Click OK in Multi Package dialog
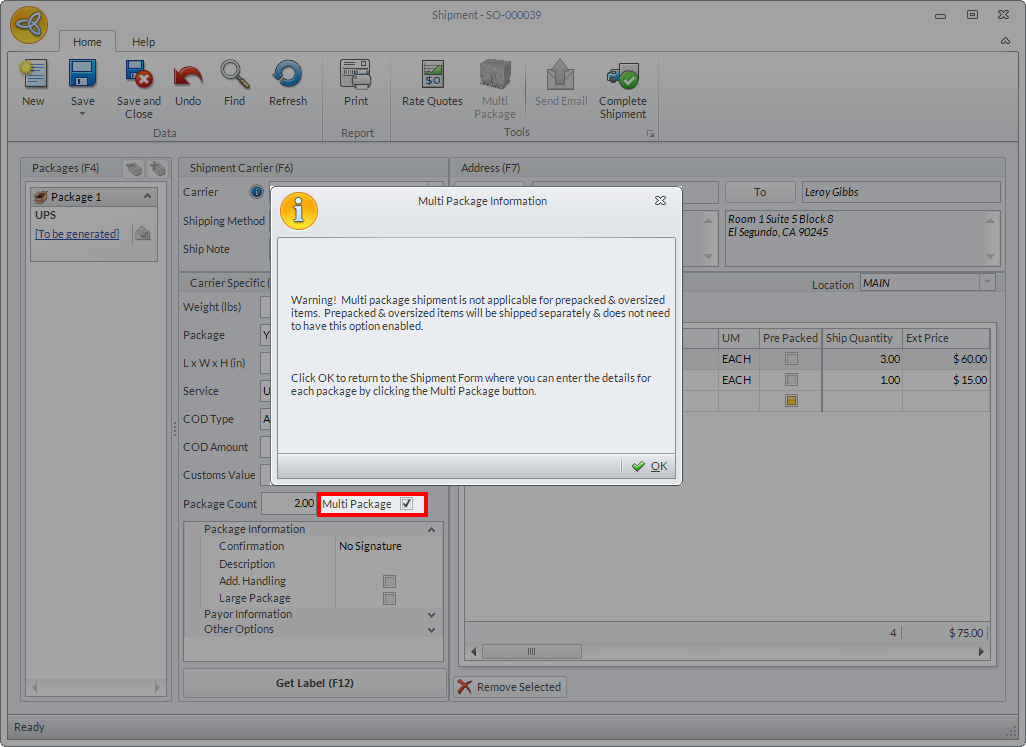The height and width of the screenshot is (747, 1026). point(650,466)
